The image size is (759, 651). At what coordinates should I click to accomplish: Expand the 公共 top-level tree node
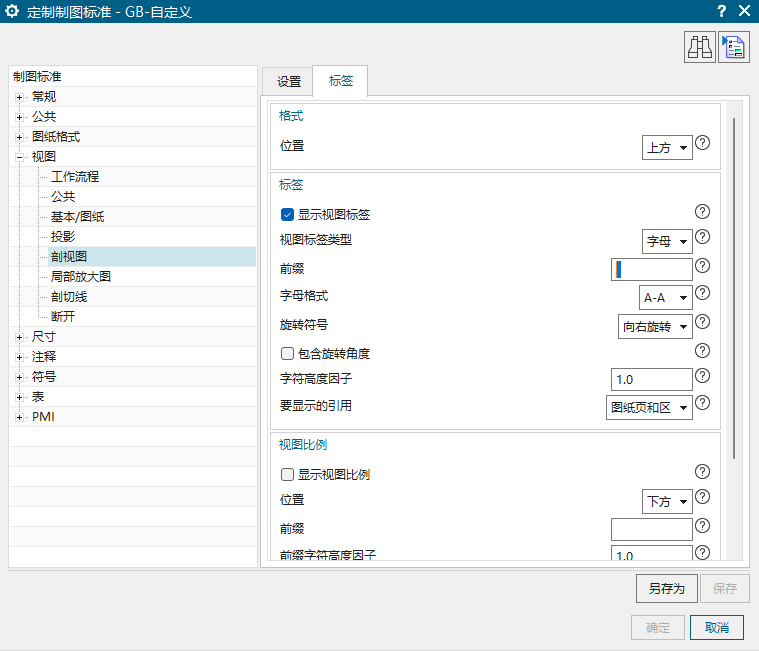[19, 117]
